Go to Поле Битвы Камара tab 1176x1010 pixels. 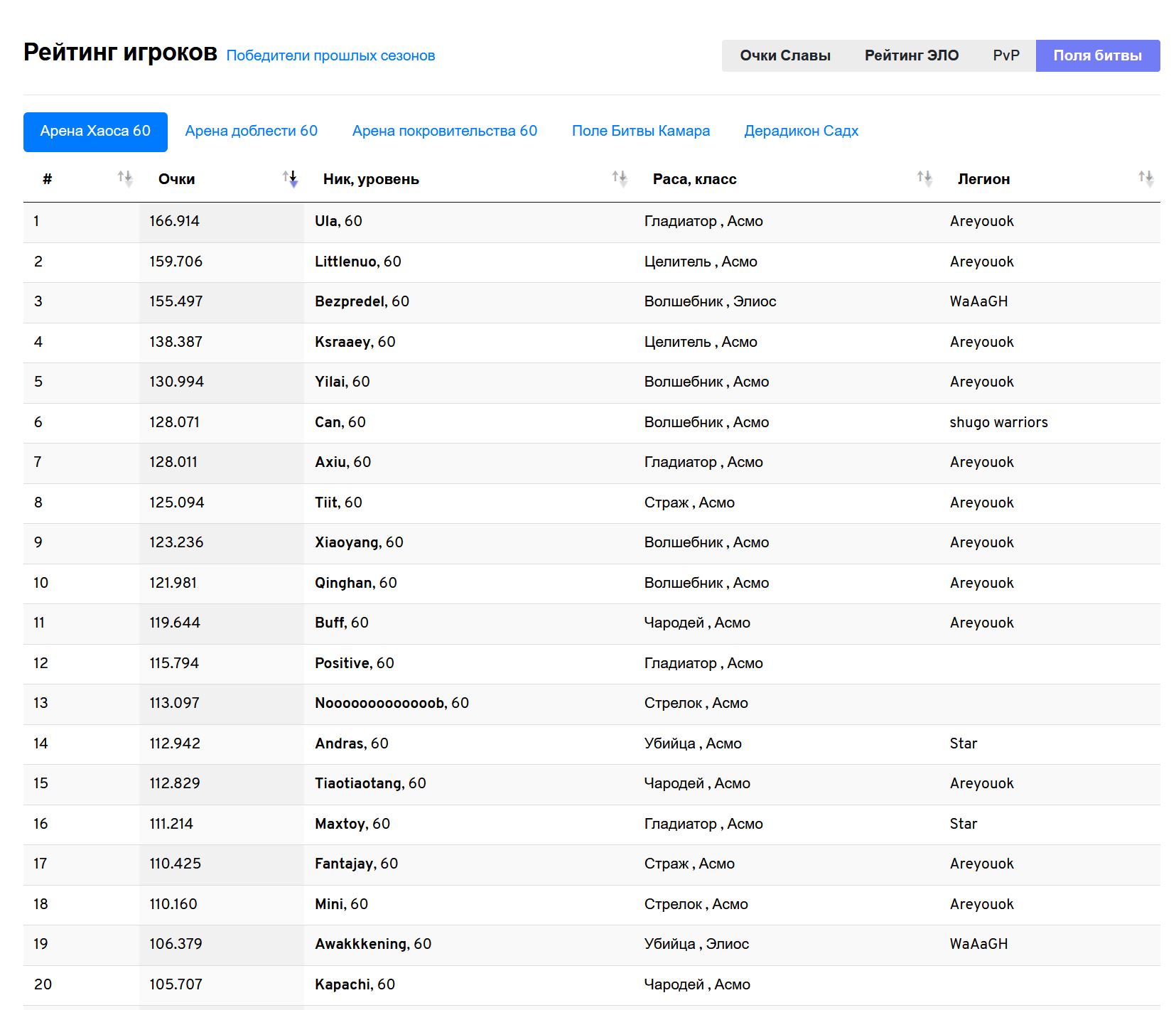tap(640, 131)
